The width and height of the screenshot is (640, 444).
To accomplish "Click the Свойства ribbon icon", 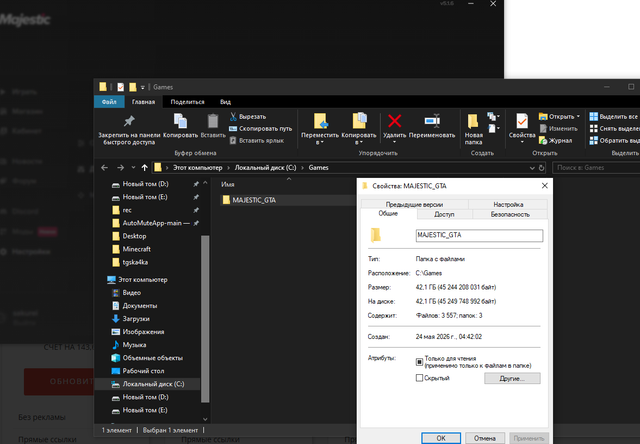I will pos(522,122).
